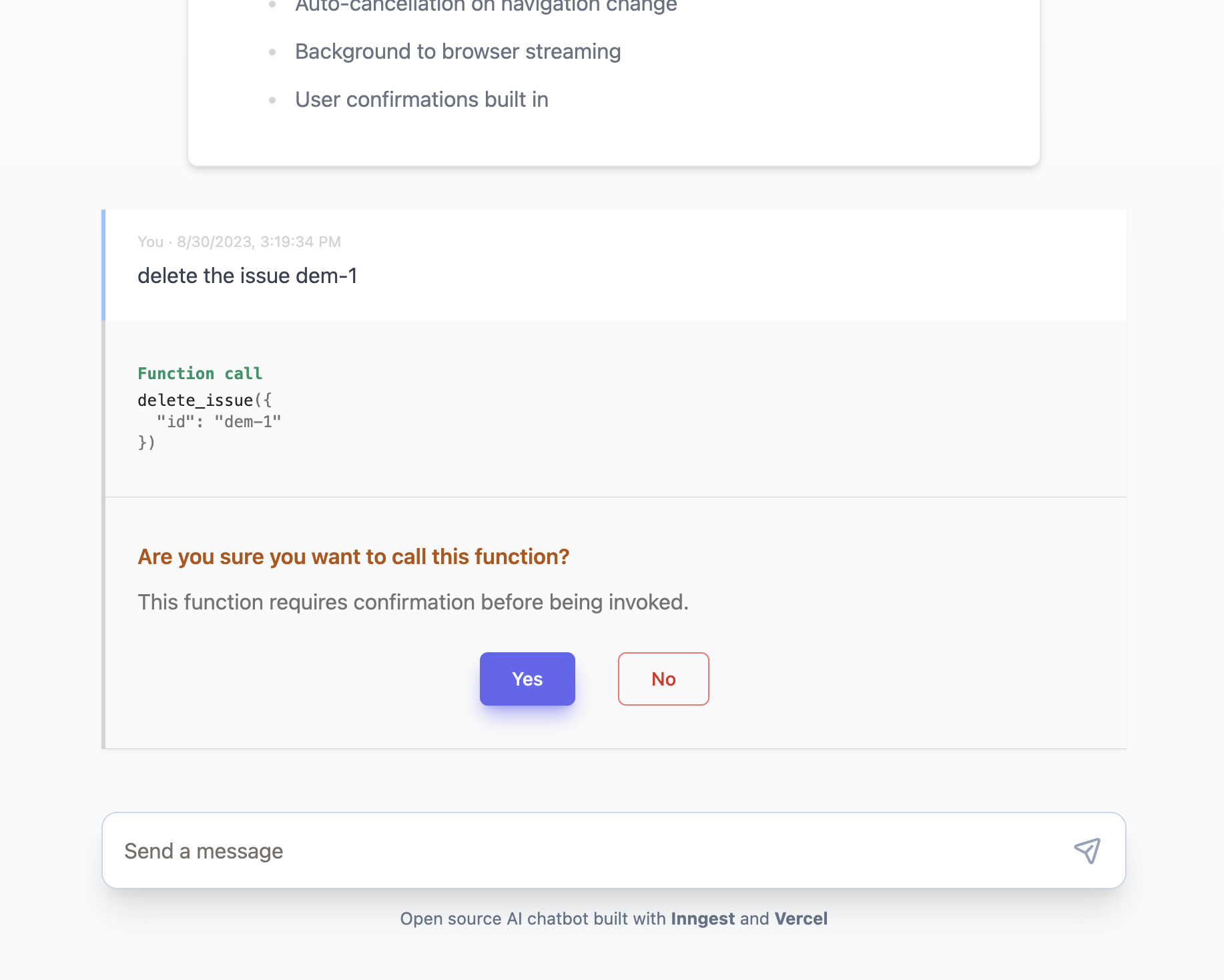
Task: Click the You timestamp above the message
Action: (238, 242)
